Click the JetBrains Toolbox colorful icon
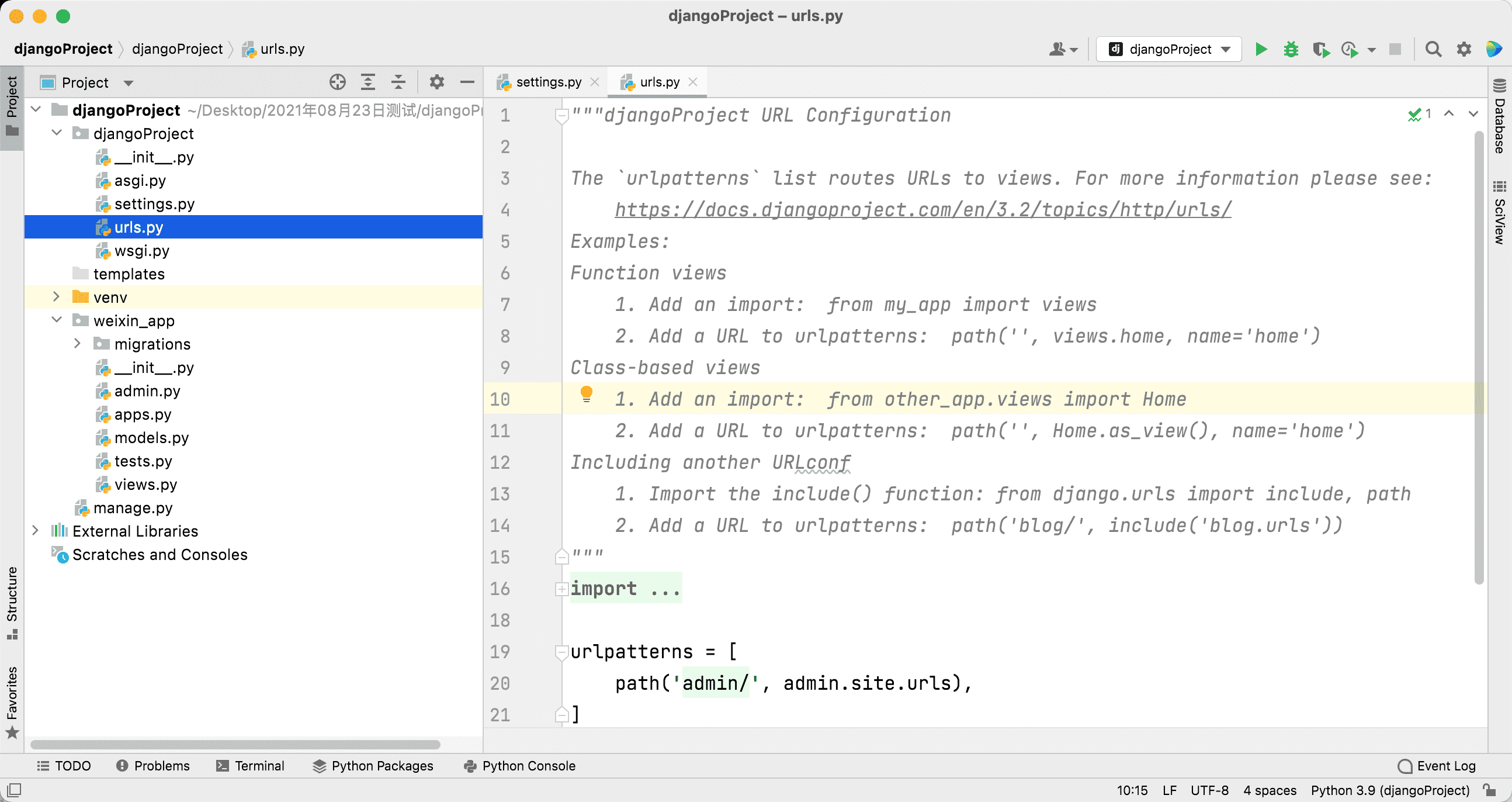1512x802 pixels. 1493,49
